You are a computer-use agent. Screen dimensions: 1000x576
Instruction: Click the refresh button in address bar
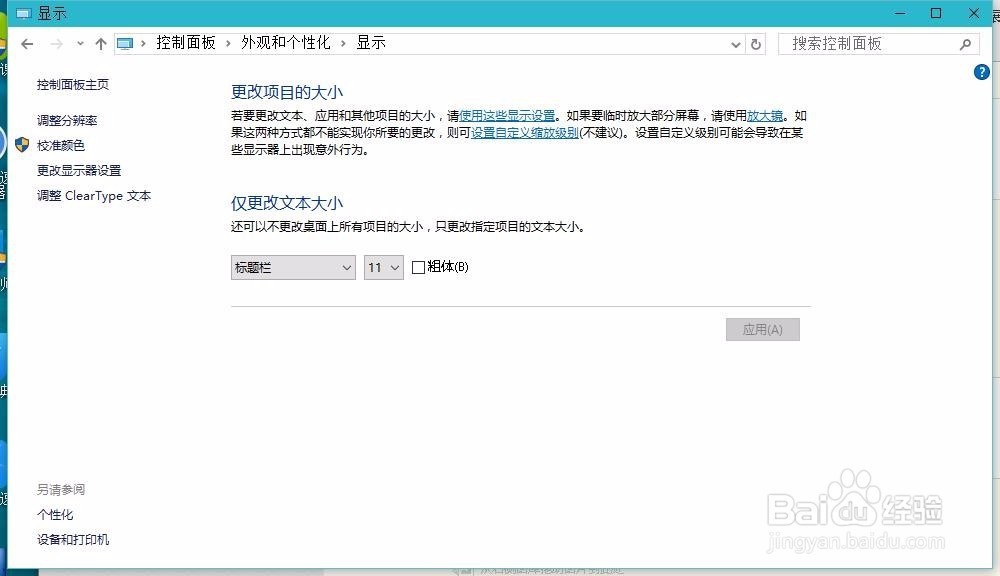[756, 44]
